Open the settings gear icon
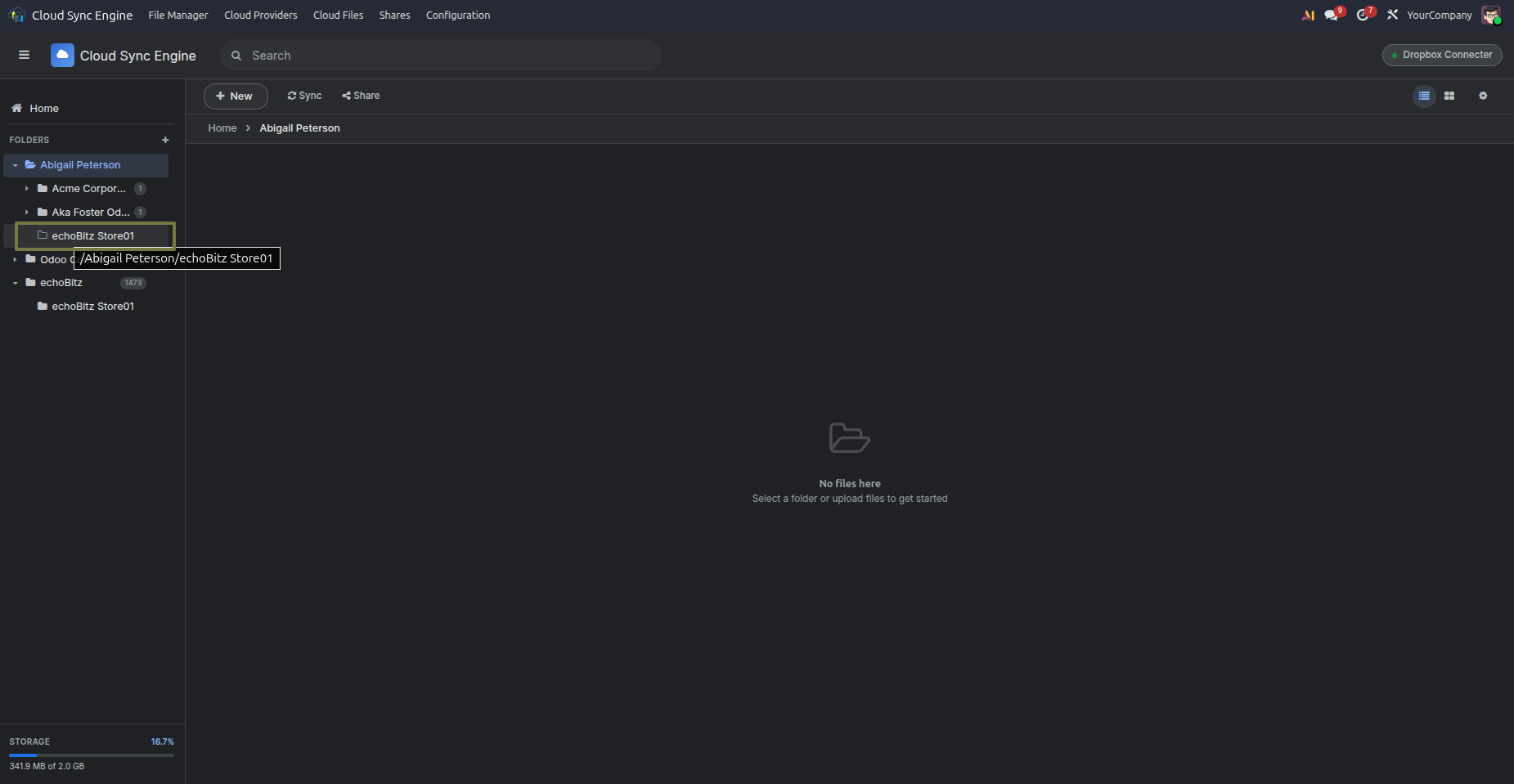The height and width of the screenshot is (784, 1514). pos(1483,96)
